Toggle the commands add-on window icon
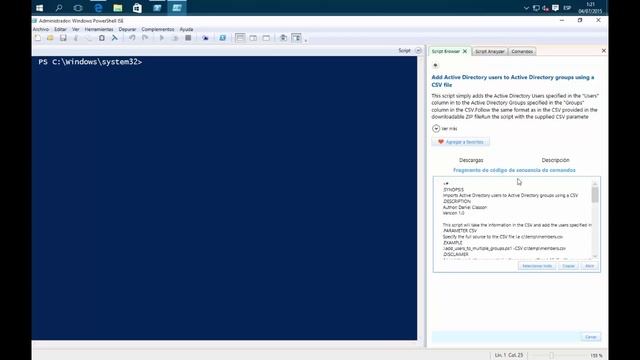The width and height of the screenshot is (640, 360). (283, 38)
